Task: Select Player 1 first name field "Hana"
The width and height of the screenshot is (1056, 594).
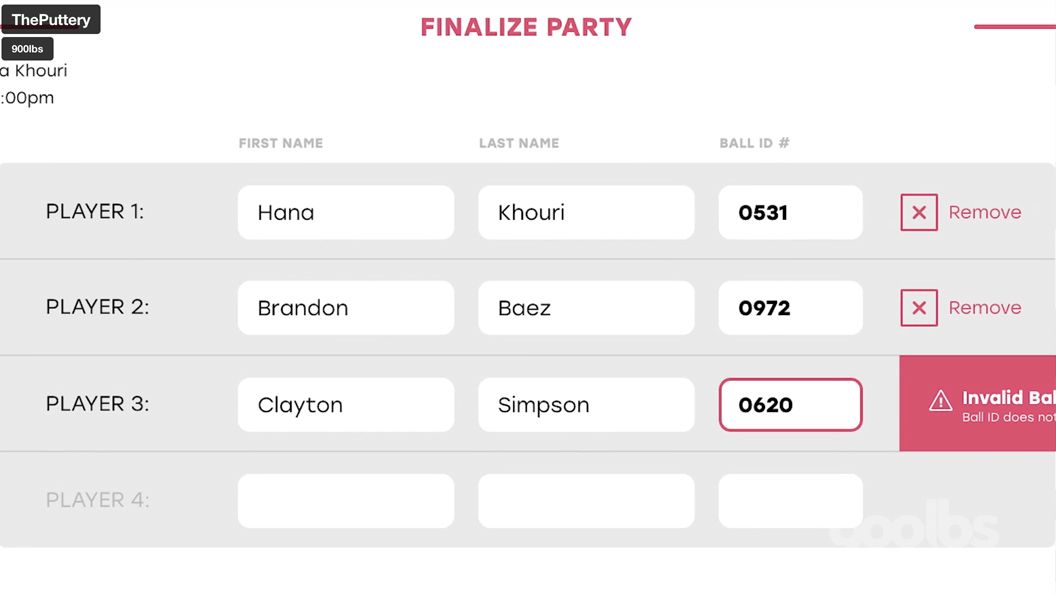Action: coord(345,212)
